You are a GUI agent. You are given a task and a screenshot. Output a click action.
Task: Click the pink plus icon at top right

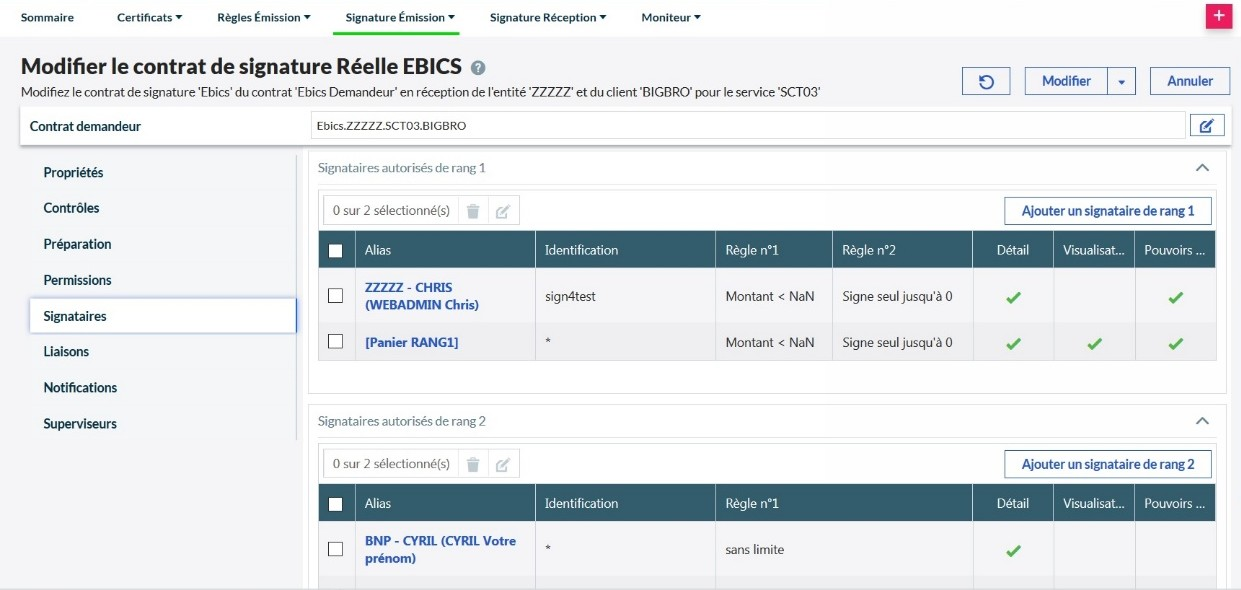(1218, 17)
